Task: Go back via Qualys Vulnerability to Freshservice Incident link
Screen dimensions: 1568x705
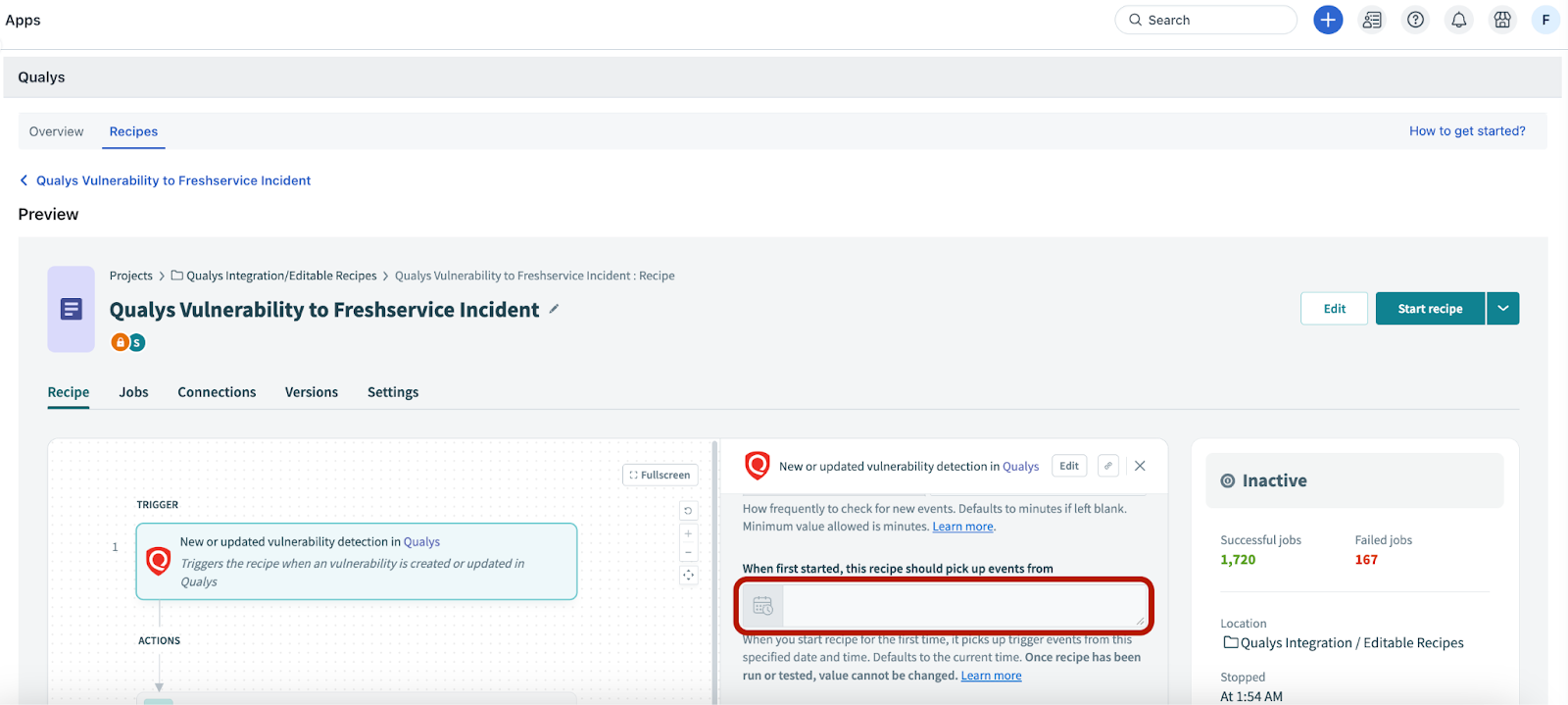Action: [173, 180]
